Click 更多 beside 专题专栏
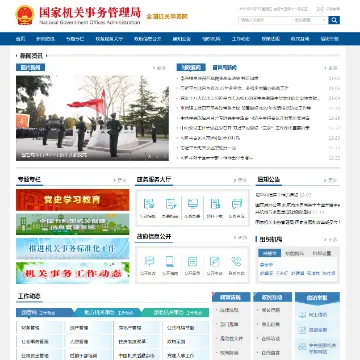360x360 pixels. coord(120,180)
